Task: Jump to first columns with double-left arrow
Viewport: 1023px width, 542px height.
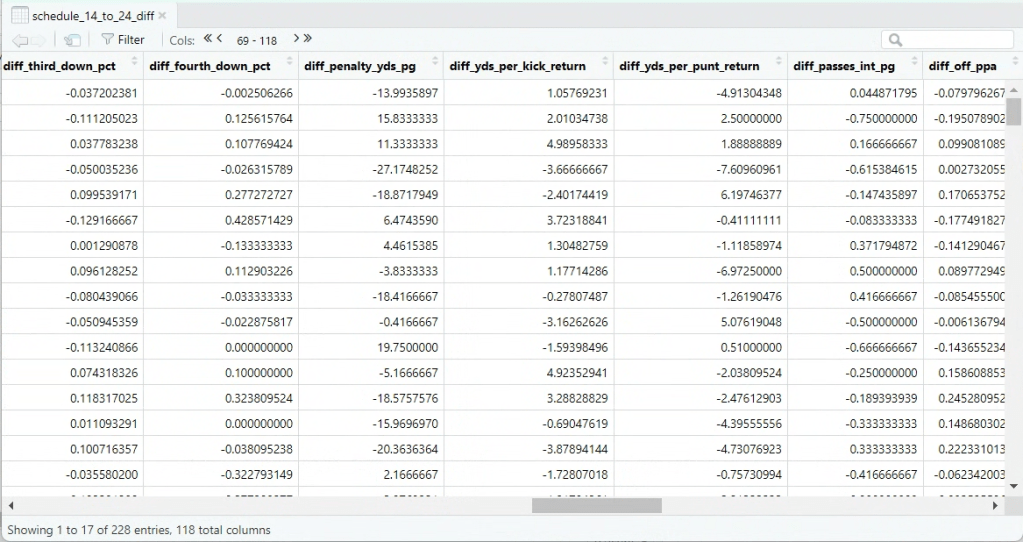Action: (x=208, y=39)
